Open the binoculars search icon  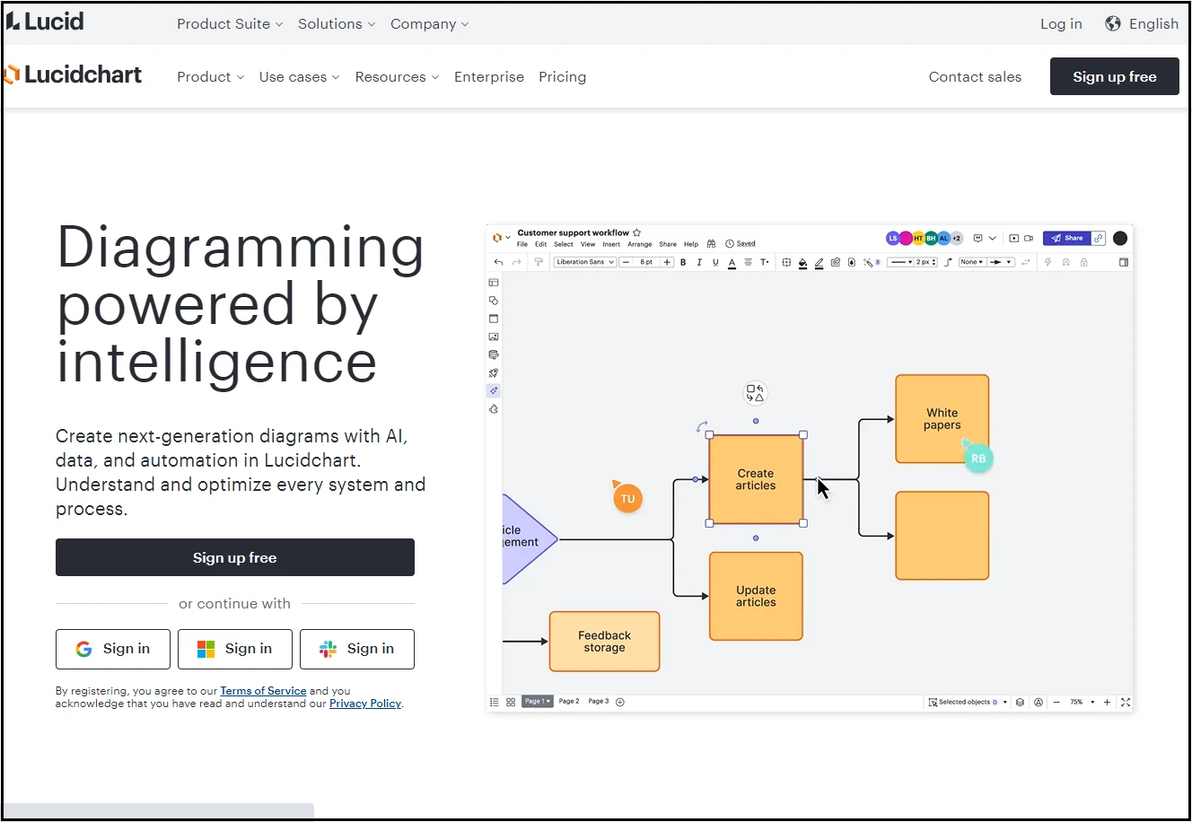712,244
